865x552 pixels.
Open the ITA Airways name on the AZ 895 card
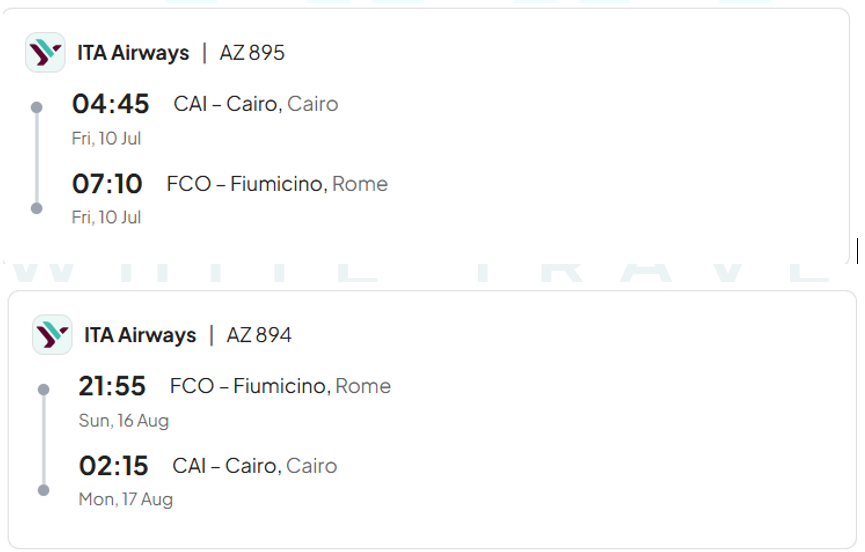pos(133,53)
